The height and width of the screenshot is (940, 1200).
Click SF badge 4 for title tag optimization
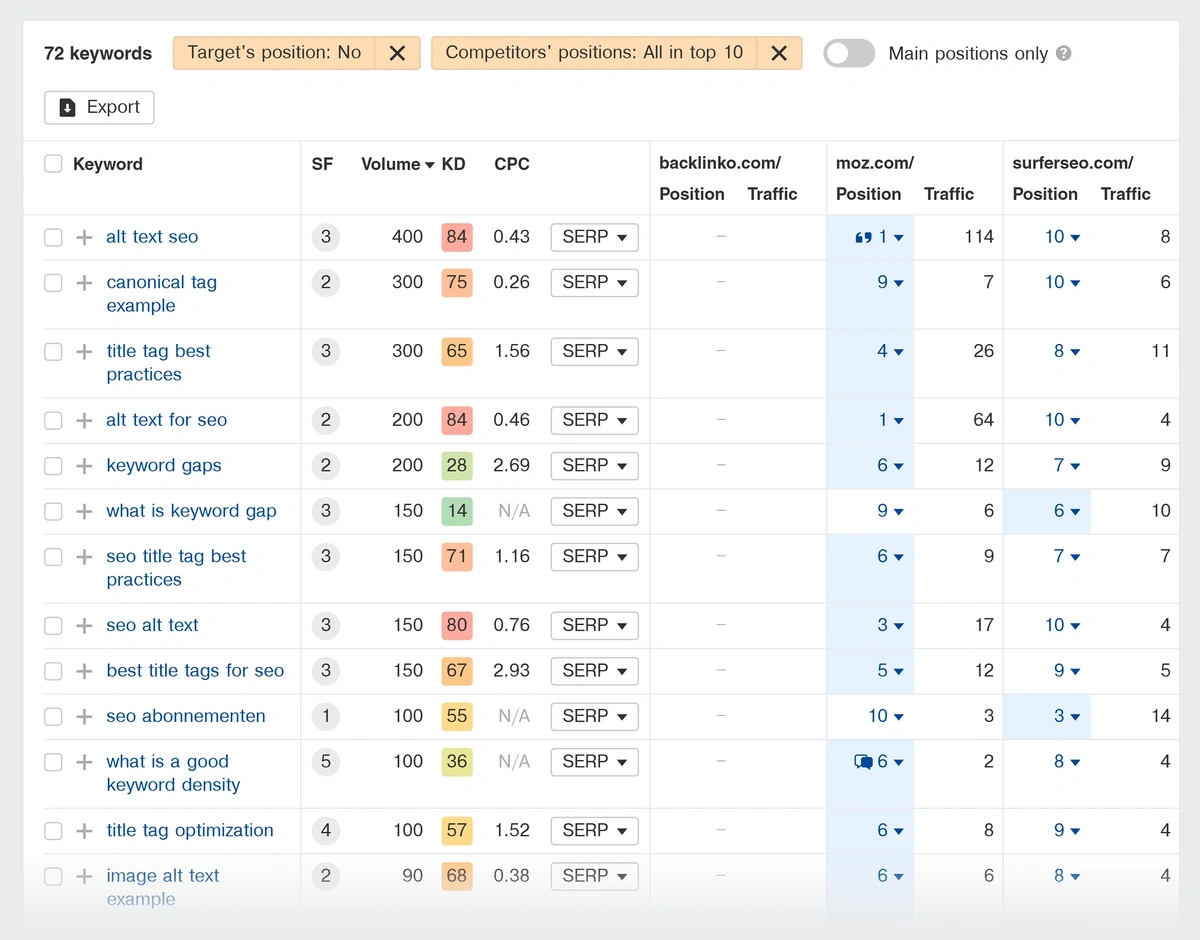click(325, 830)
